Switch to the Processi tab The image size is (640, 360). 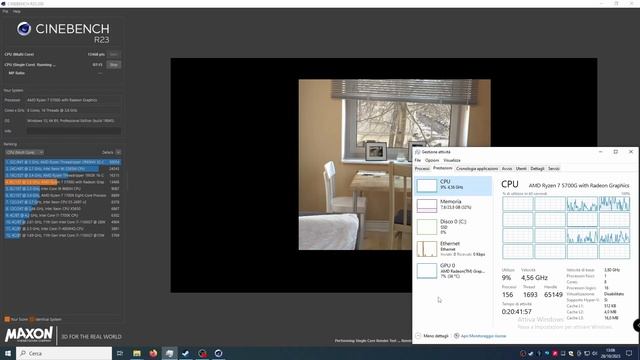pos(422,169)
